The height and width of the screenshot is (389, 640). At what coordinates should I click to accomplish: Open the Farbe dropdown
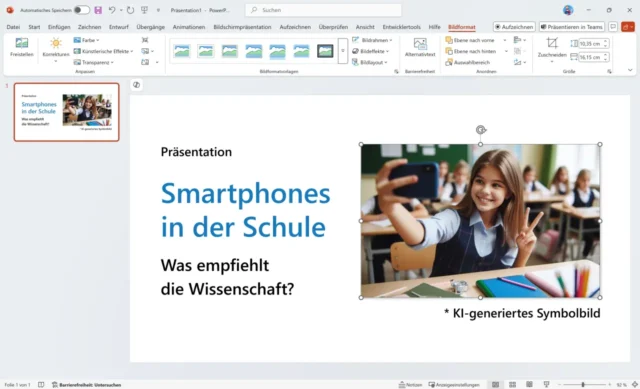click(x=86, y=40)
